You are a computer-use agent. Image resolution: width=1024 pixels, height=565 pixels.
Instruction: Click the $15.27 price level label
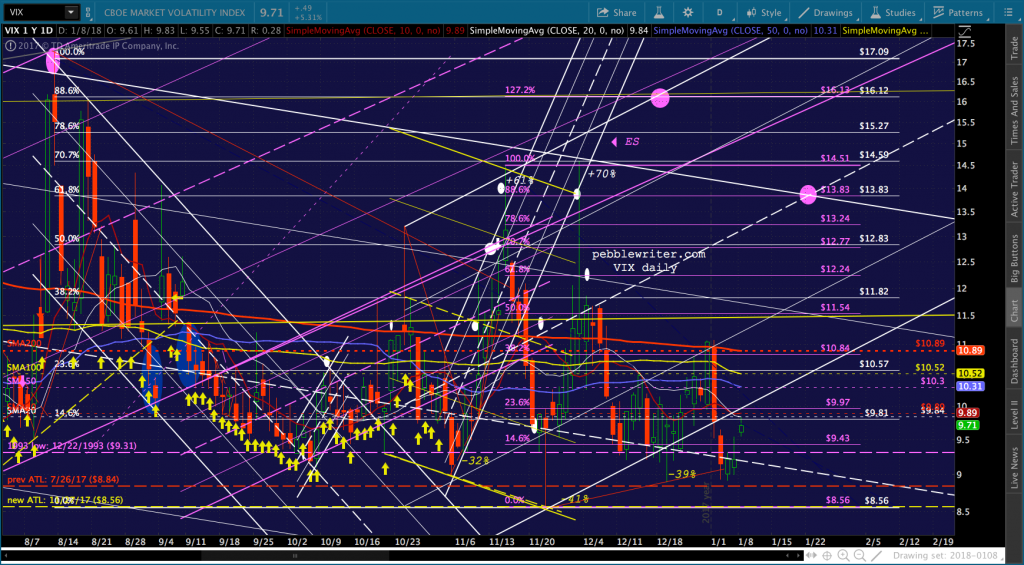[874, 125]
